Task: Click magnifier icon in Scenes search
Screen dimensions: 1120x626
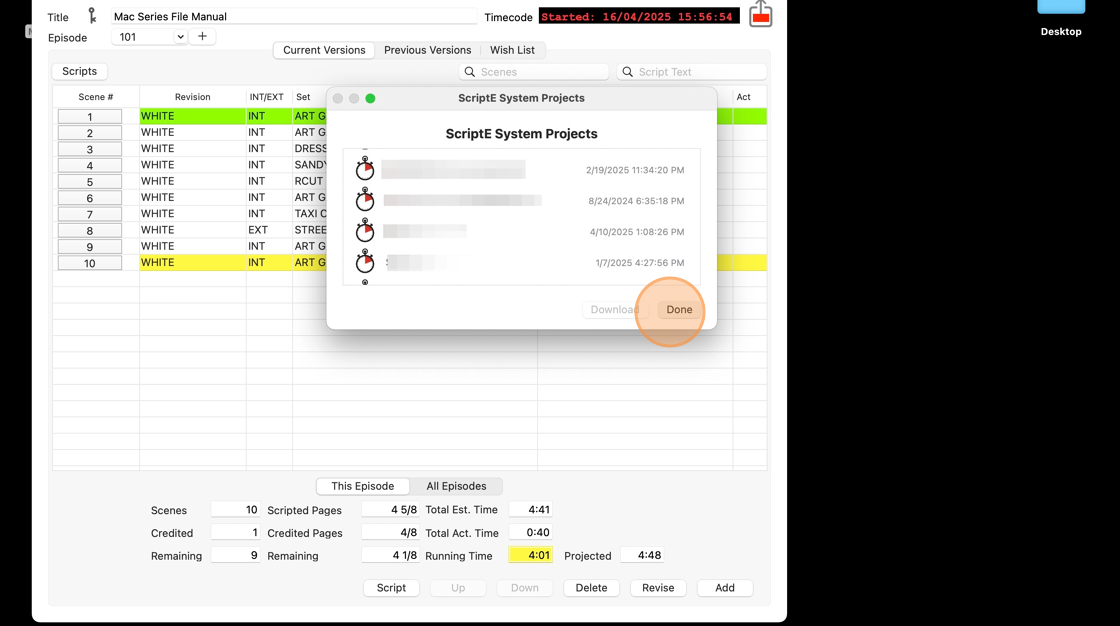Action: tap(470, 71)
